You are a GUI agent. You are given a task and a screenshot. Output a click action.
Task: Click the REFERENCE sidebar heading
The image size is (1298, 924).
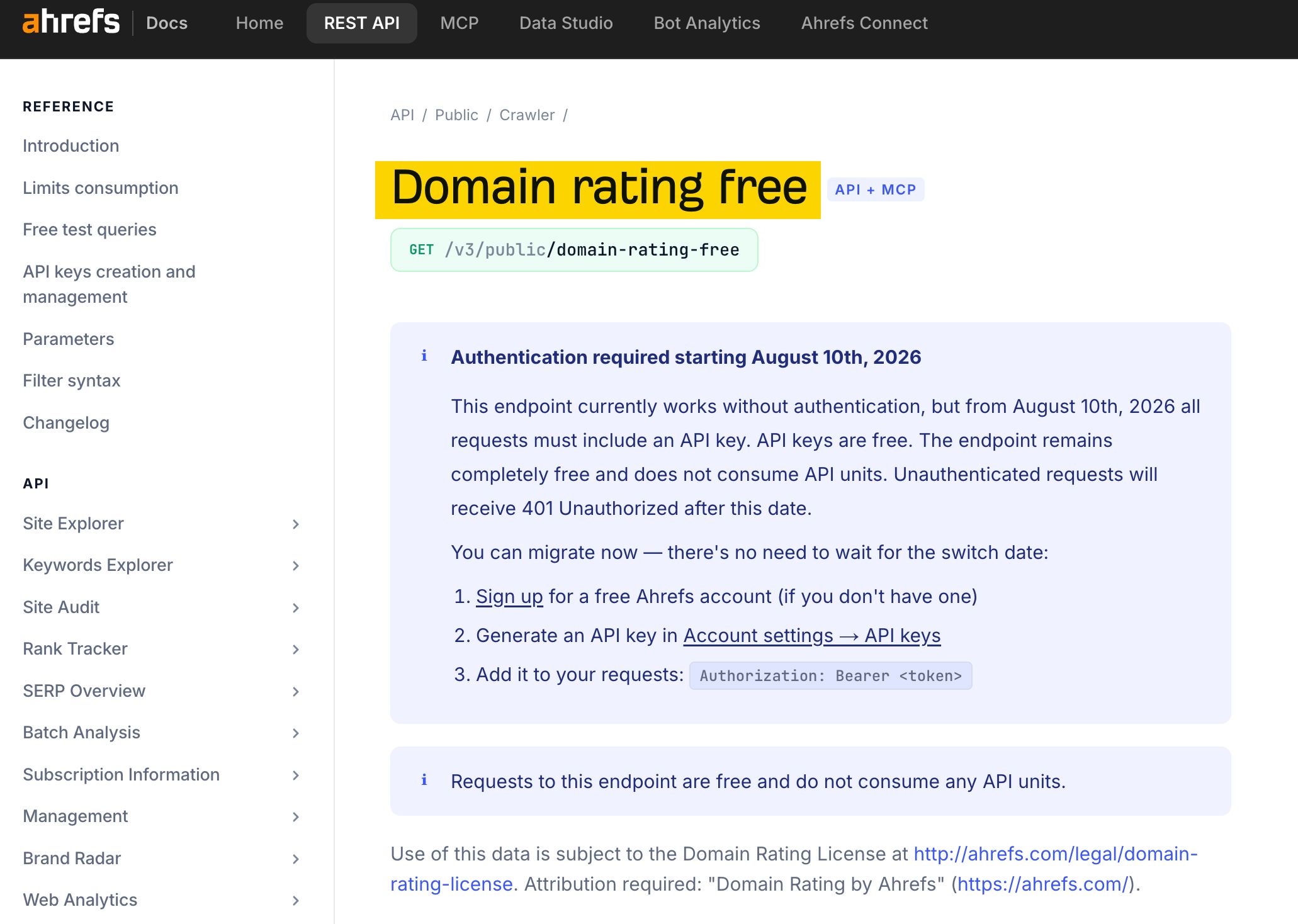click(69, 107)
